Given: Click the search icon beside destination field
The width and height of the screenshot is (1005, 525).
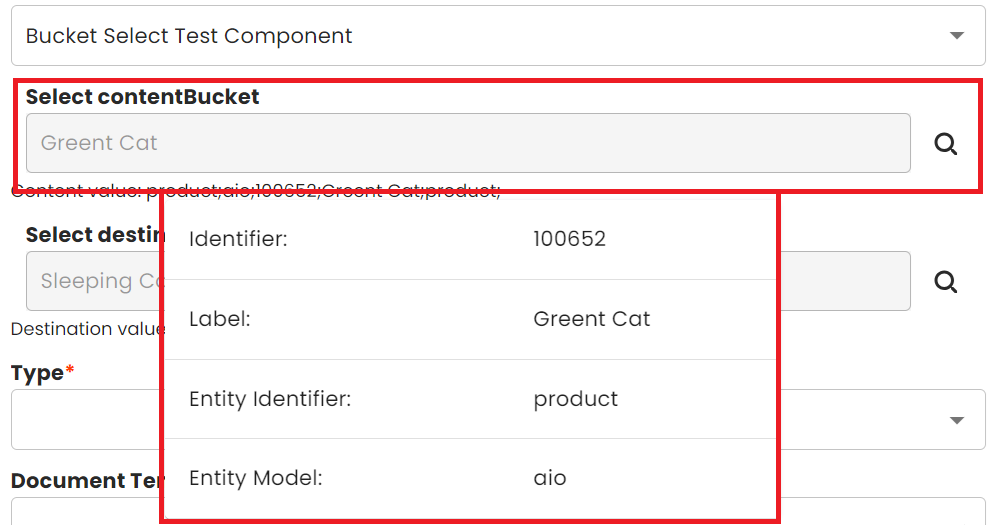Looking at the screenshot, I should point(945,282).
